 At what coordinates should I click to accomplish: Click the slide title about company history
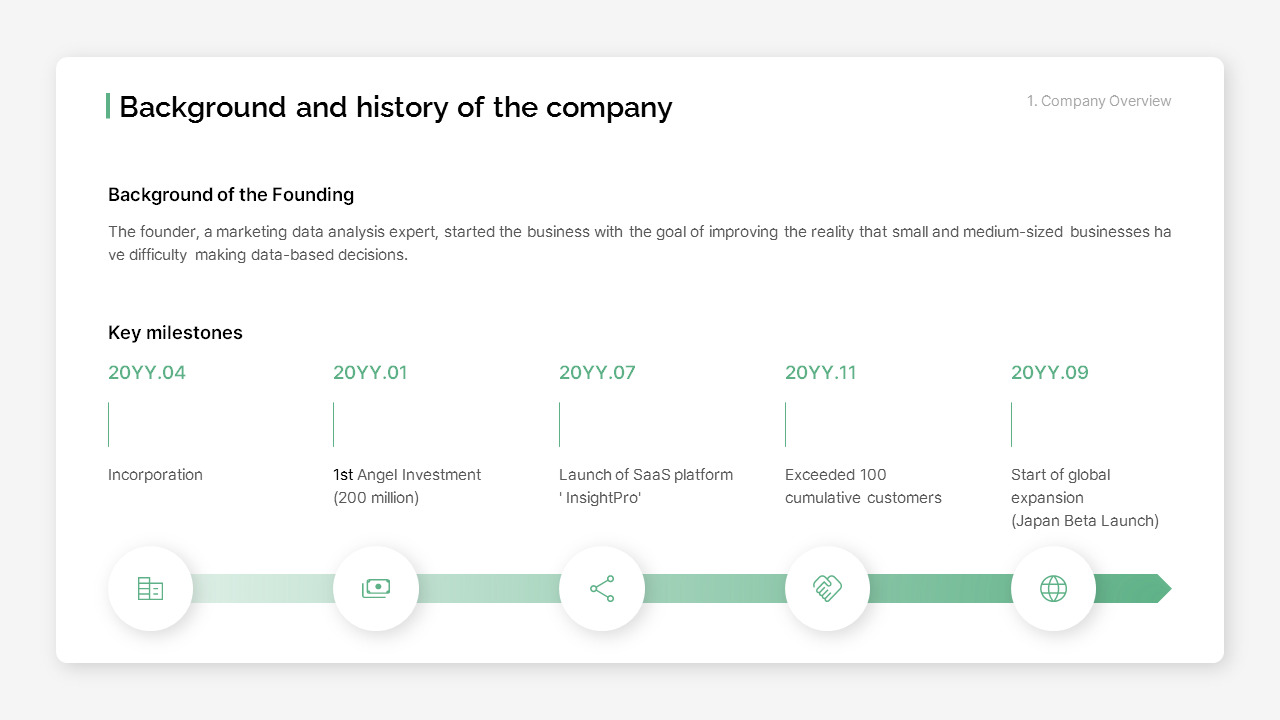click(396, 107)
